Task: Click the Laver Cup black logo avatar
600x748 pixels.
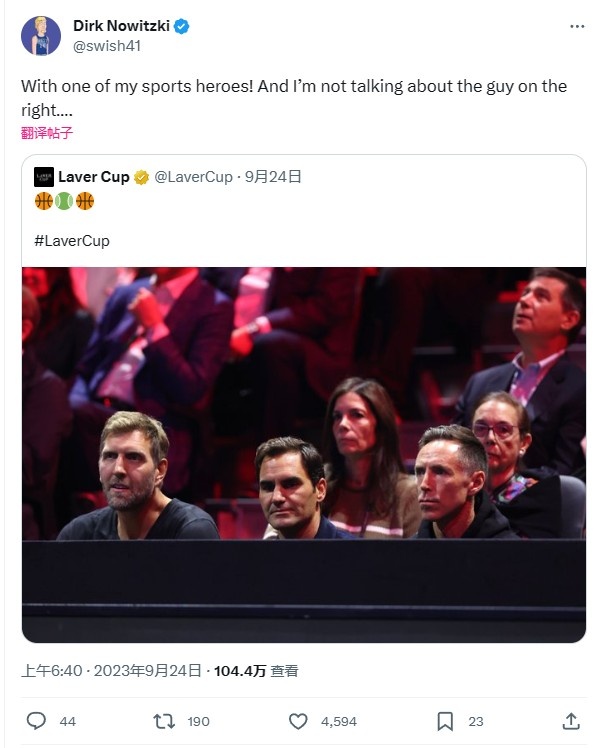Action: [x=44, y=177]
